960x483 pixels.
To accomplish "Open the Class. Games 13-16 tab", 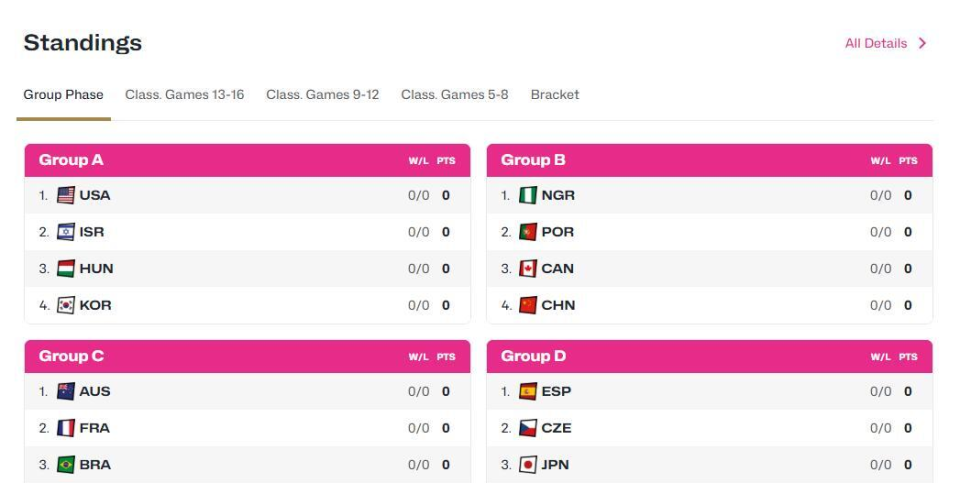I will tap(184, 95).
